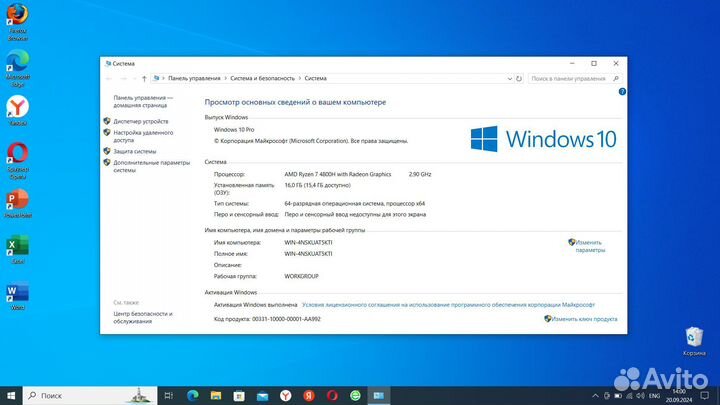Image resolution: width=720 pixels, height=405 pixels.
Task: Open Excel desktop shortcut
Action: 17,249
